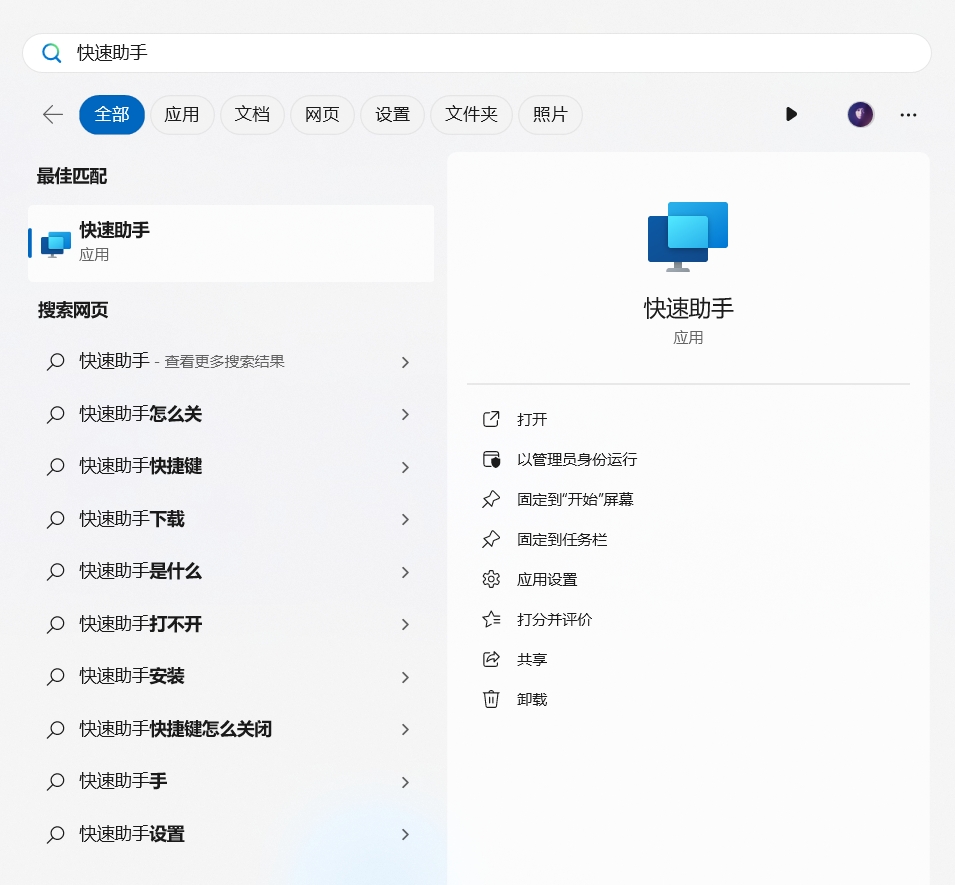The width and height of the screenshot is (955, 885).
Task: Click search icon beside 快速助手打不开
Action: coord(55,624)
